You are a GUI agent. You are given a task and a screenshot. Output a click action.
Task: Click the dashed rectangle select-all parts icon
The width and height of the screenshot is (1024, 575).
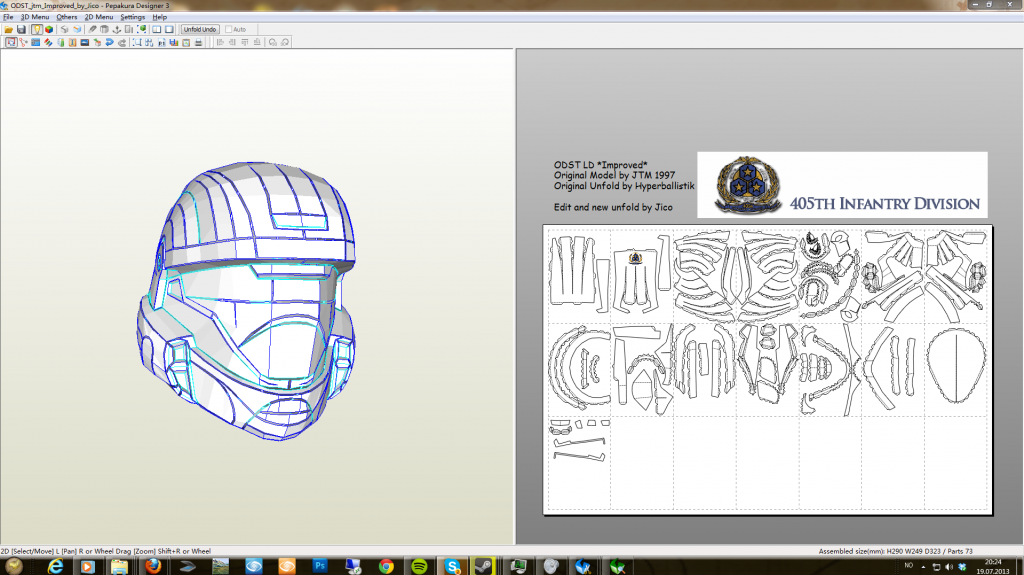(137, 42)
